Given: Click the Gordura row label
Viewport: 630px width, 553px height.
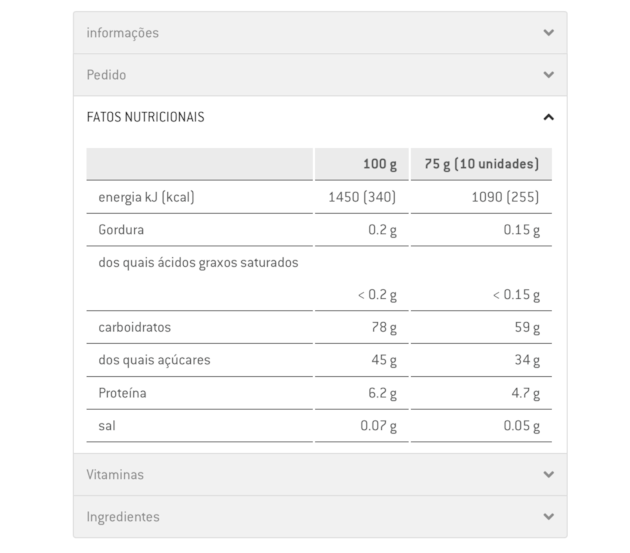Looking at the screenshot, I should click(121, 230).
